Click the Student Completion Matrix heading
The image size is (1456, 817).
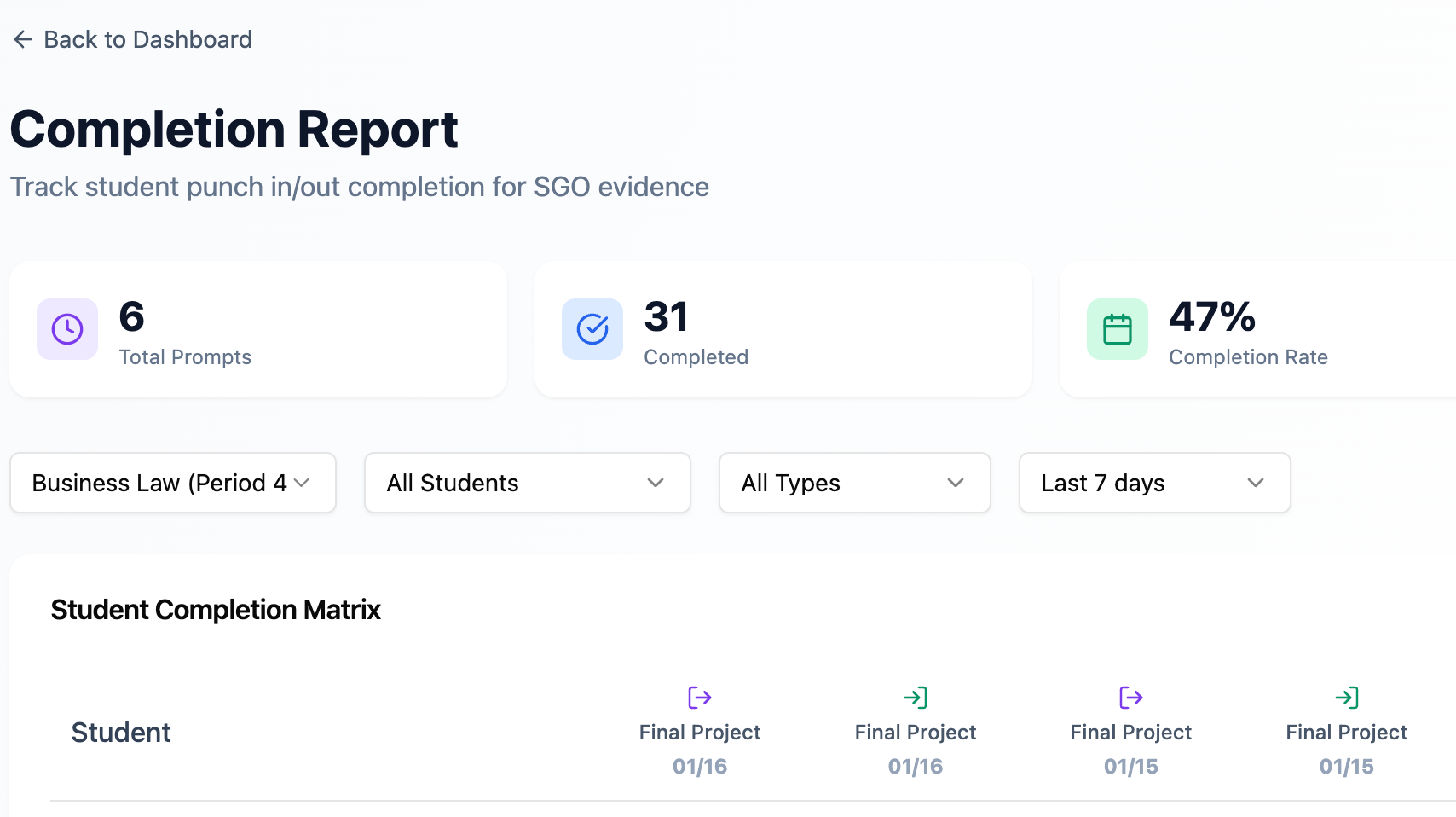(216, 610)
